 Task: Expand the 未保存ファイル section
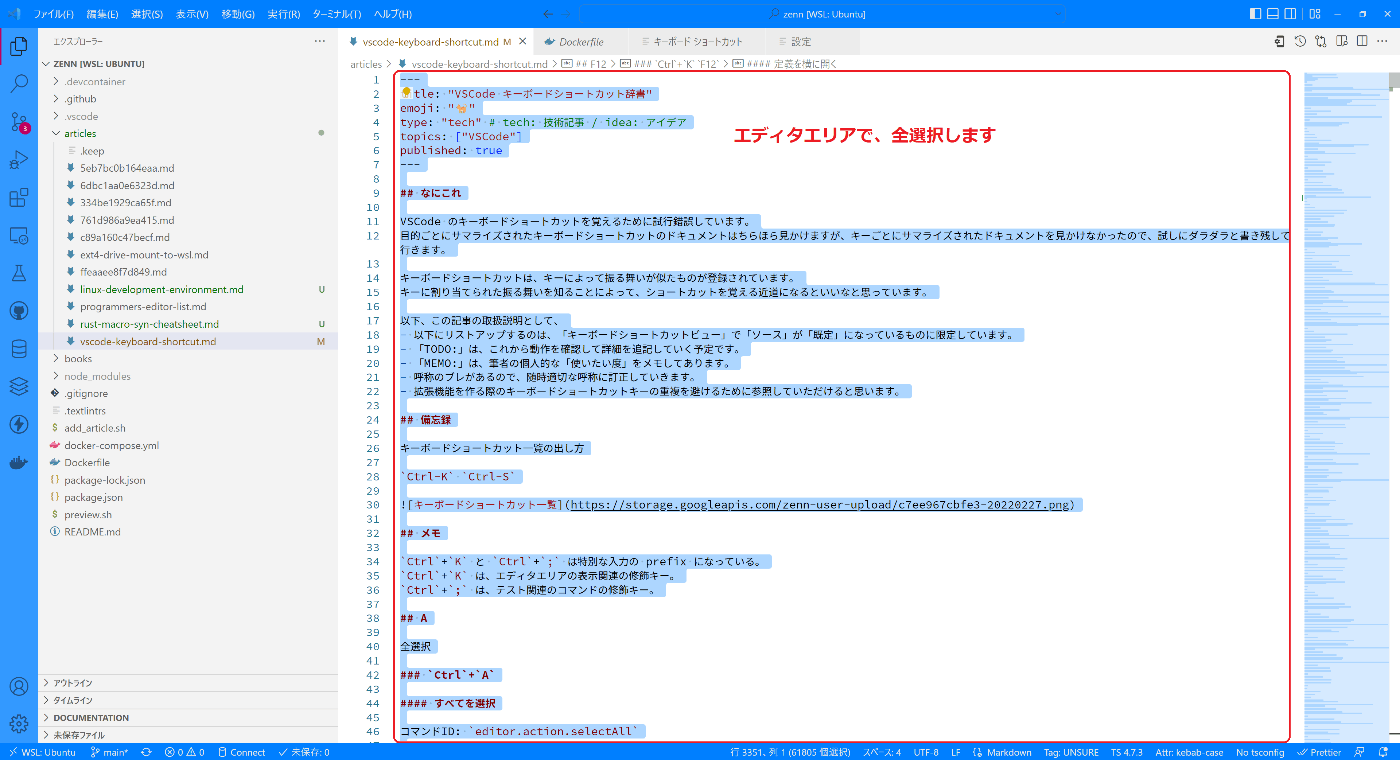[188, 735]
